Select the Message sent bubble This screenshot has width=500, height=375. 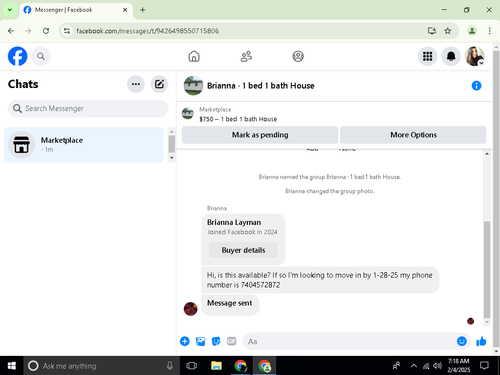[x=230, y=304]
